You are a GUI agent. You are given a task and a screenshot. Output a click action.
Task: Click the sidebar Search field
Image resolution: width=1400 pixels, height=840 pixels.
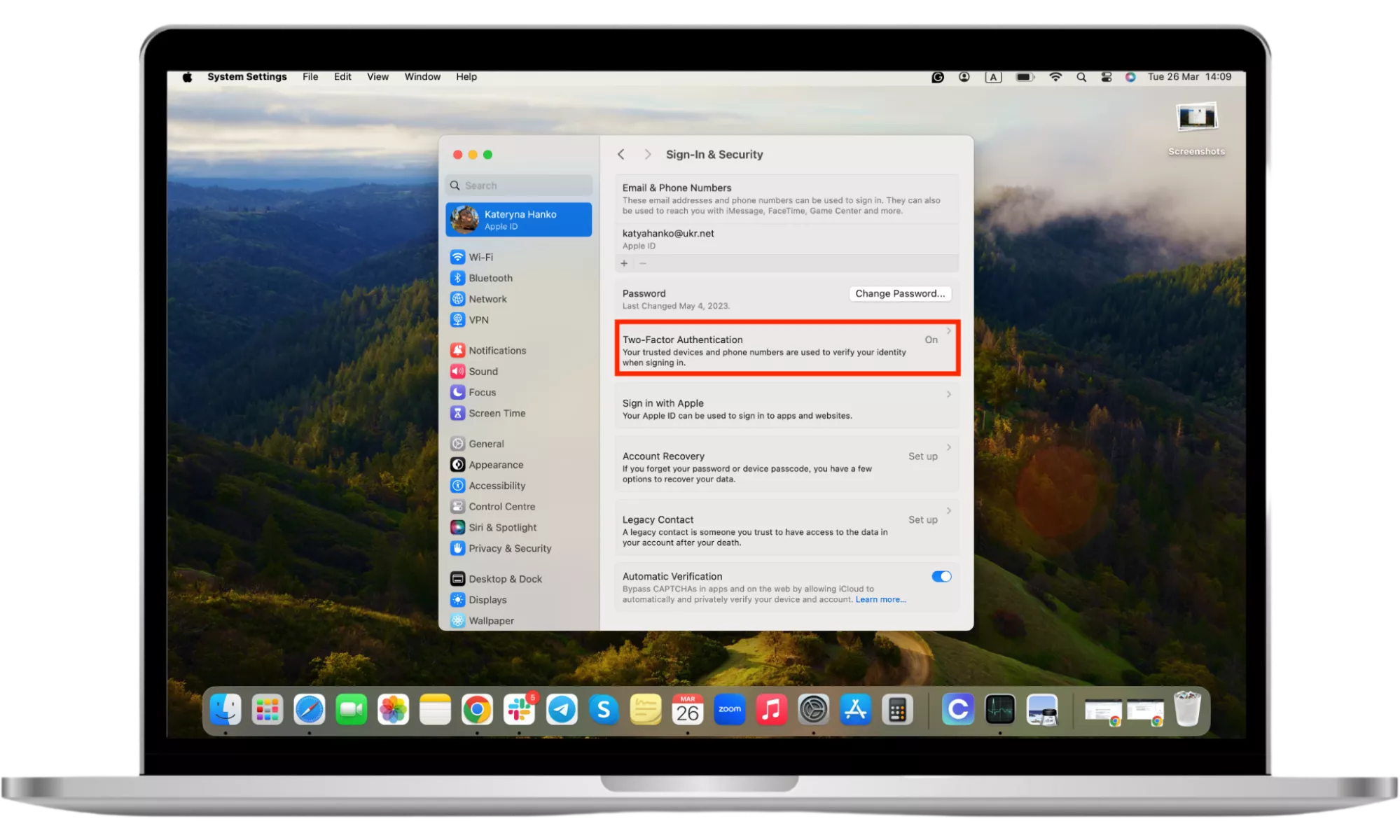click(x=522, y=185)
